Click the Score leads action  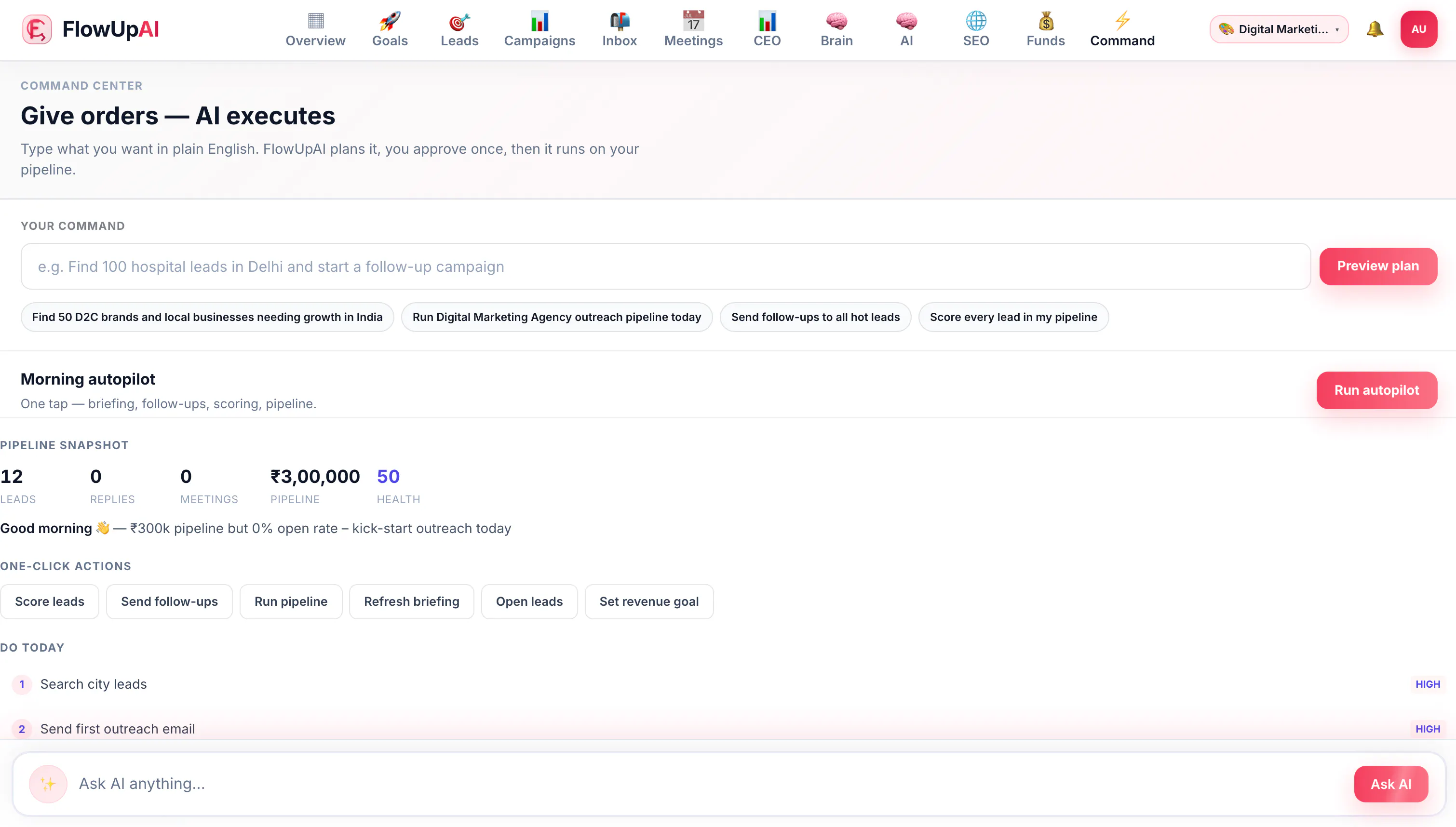[50, 601]
